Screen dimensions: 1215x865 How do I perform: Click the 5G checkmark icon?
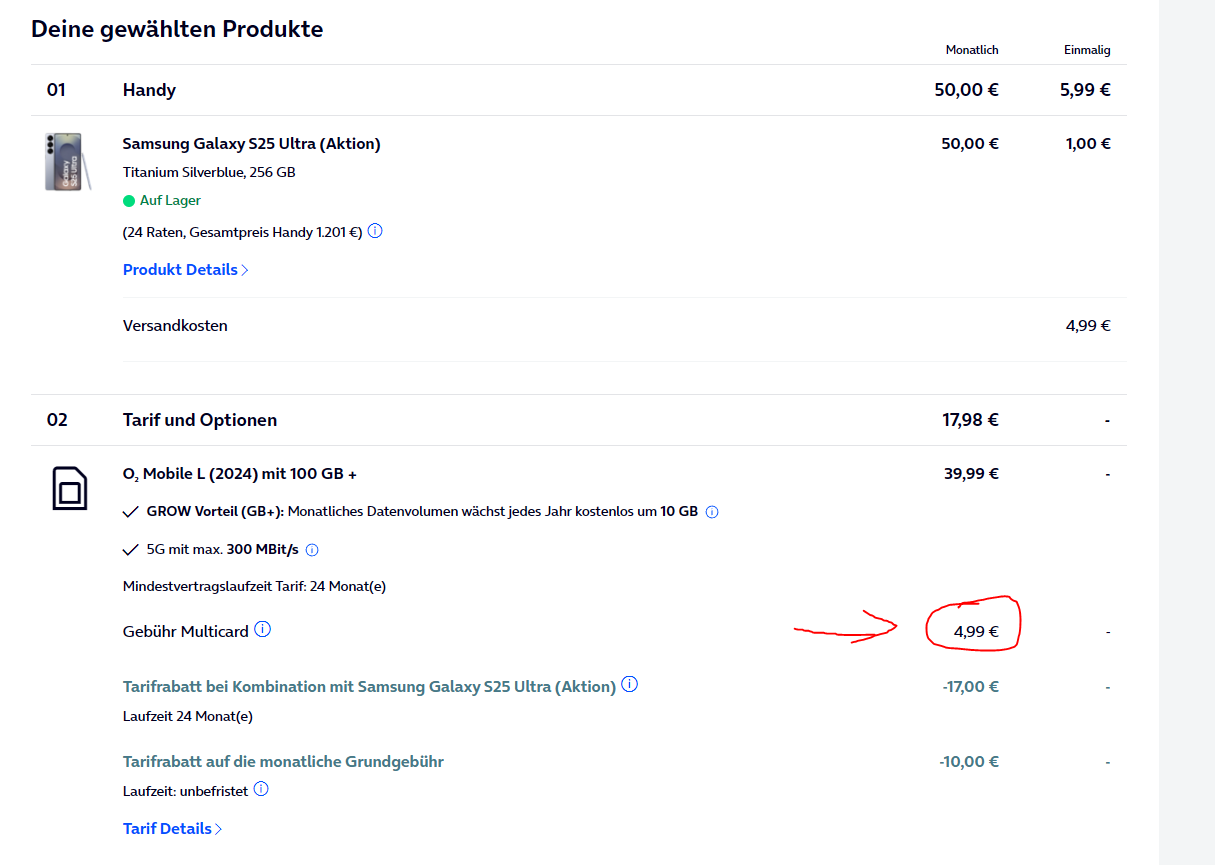tap(130, 550)
